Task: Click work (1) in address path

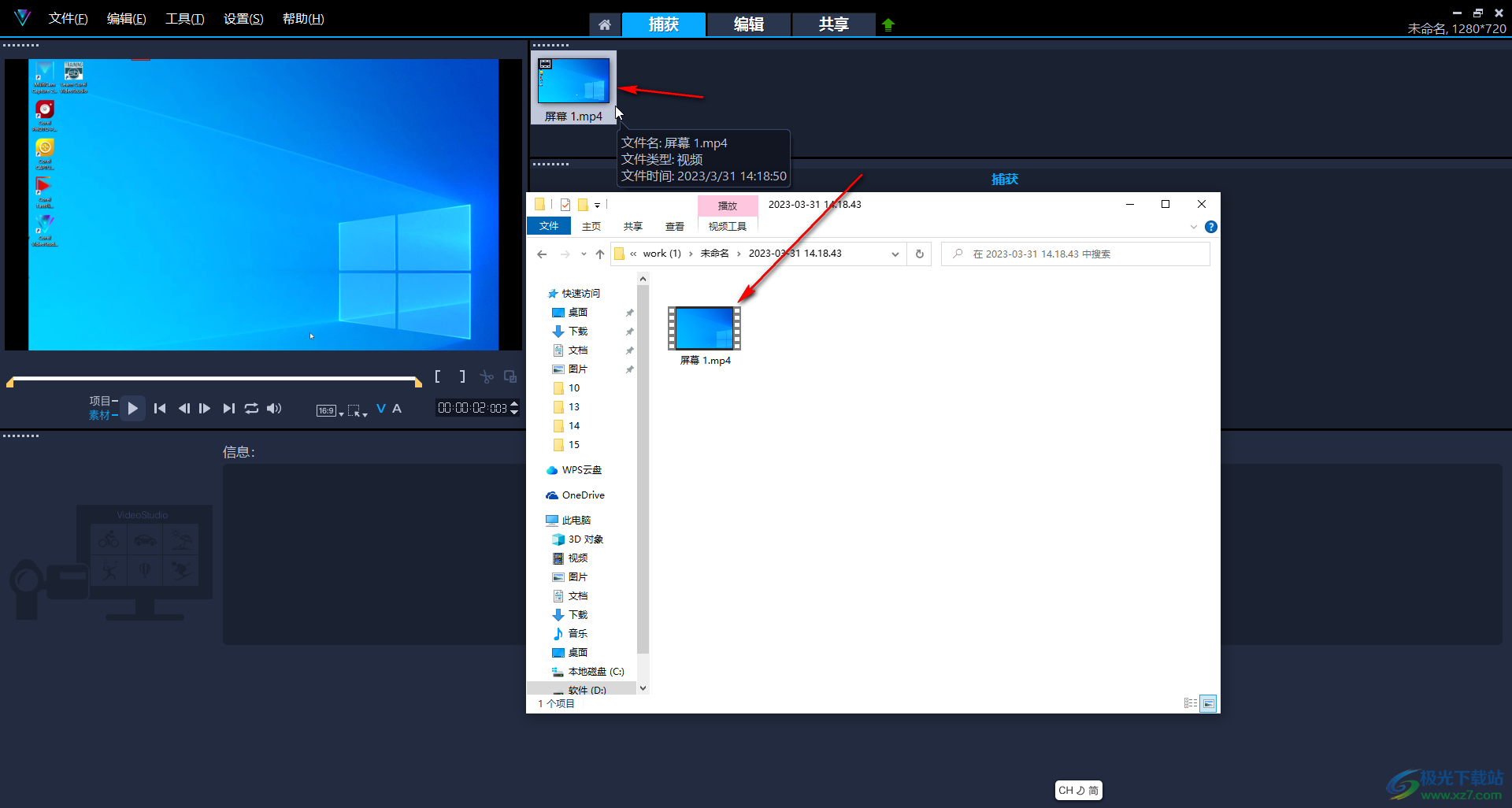Action: [x=661, y=254]
